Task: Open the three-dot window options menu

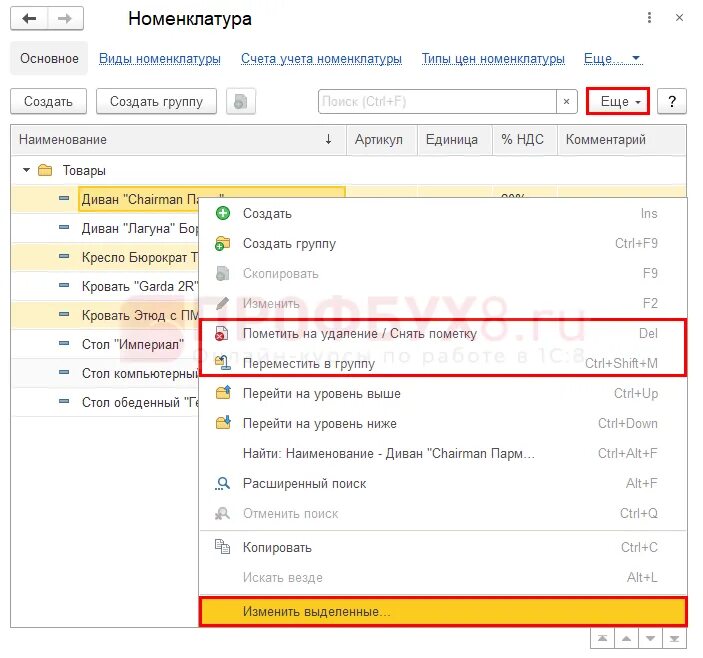Action: click(649, 18)
